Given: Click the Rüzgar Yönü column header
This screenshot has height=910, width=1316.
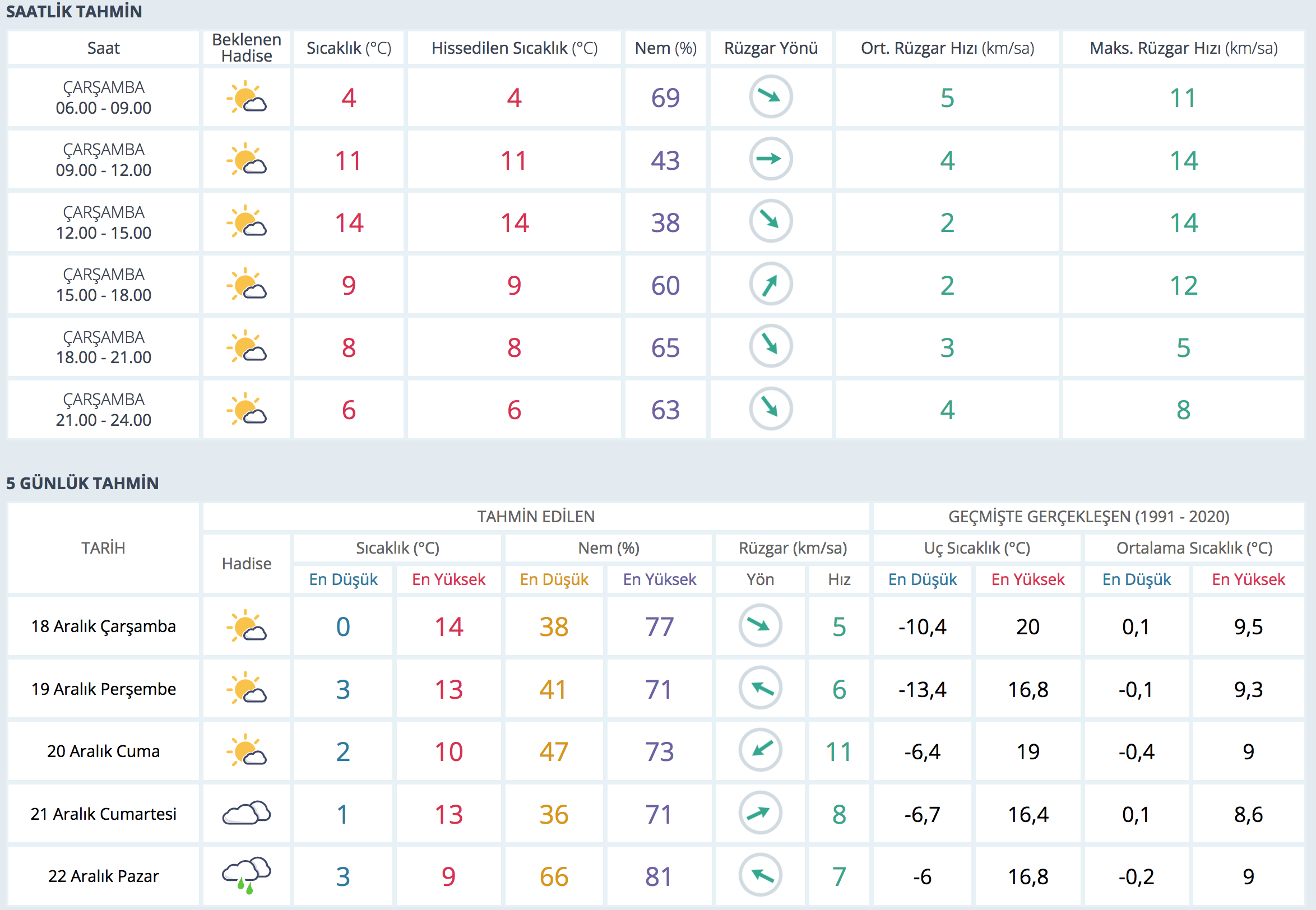Looking at the screenshot, I should (x=770, y=48).
